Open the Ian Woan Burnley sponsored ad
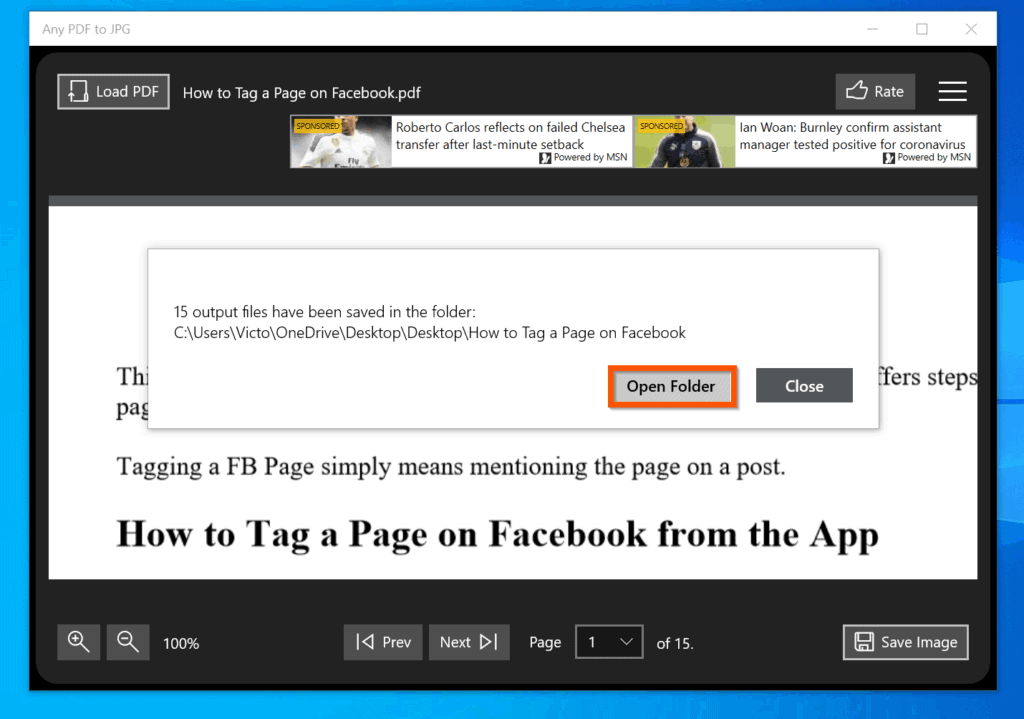This screenshot has height=719, width=1024. [805, 142]
